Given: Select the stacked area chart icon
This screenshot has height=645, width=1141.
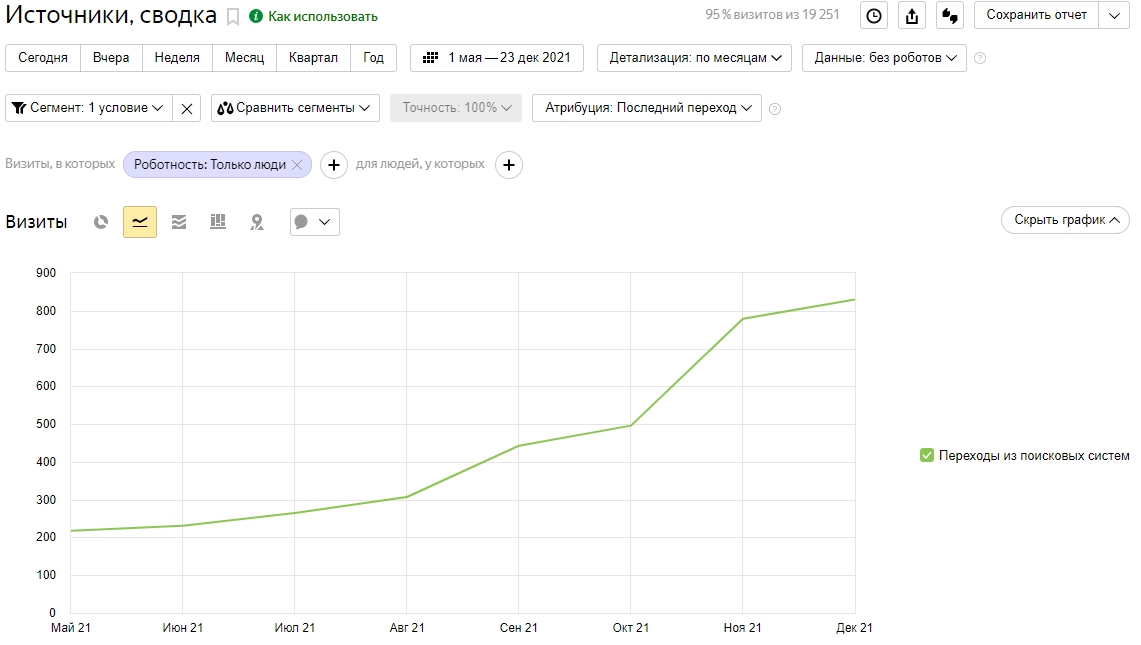Looking at the screenshot, I should (x=179, y=222).
